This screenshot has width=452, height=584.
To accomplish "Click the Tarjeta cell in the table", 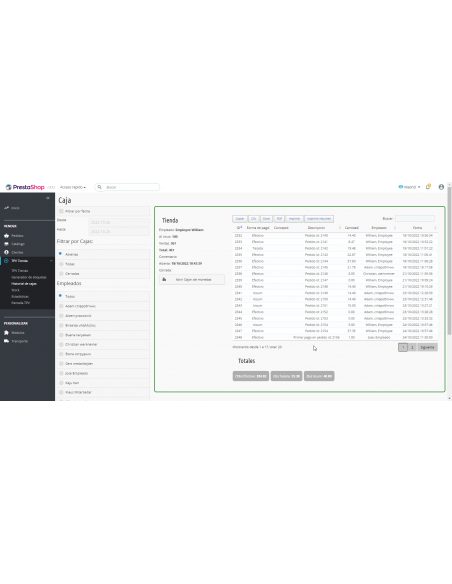I will click(x=258, y=248).
